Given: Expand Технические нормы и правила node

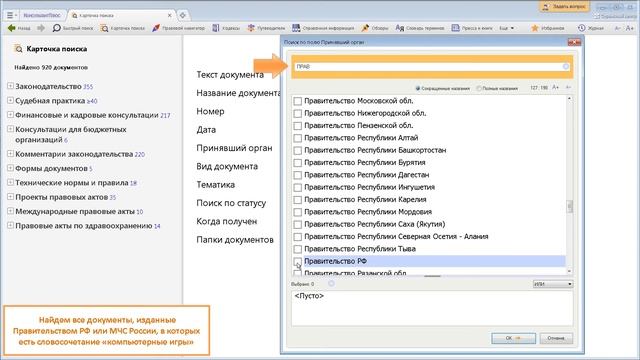Looking at the screenshot, I should (x=10, y=182).
